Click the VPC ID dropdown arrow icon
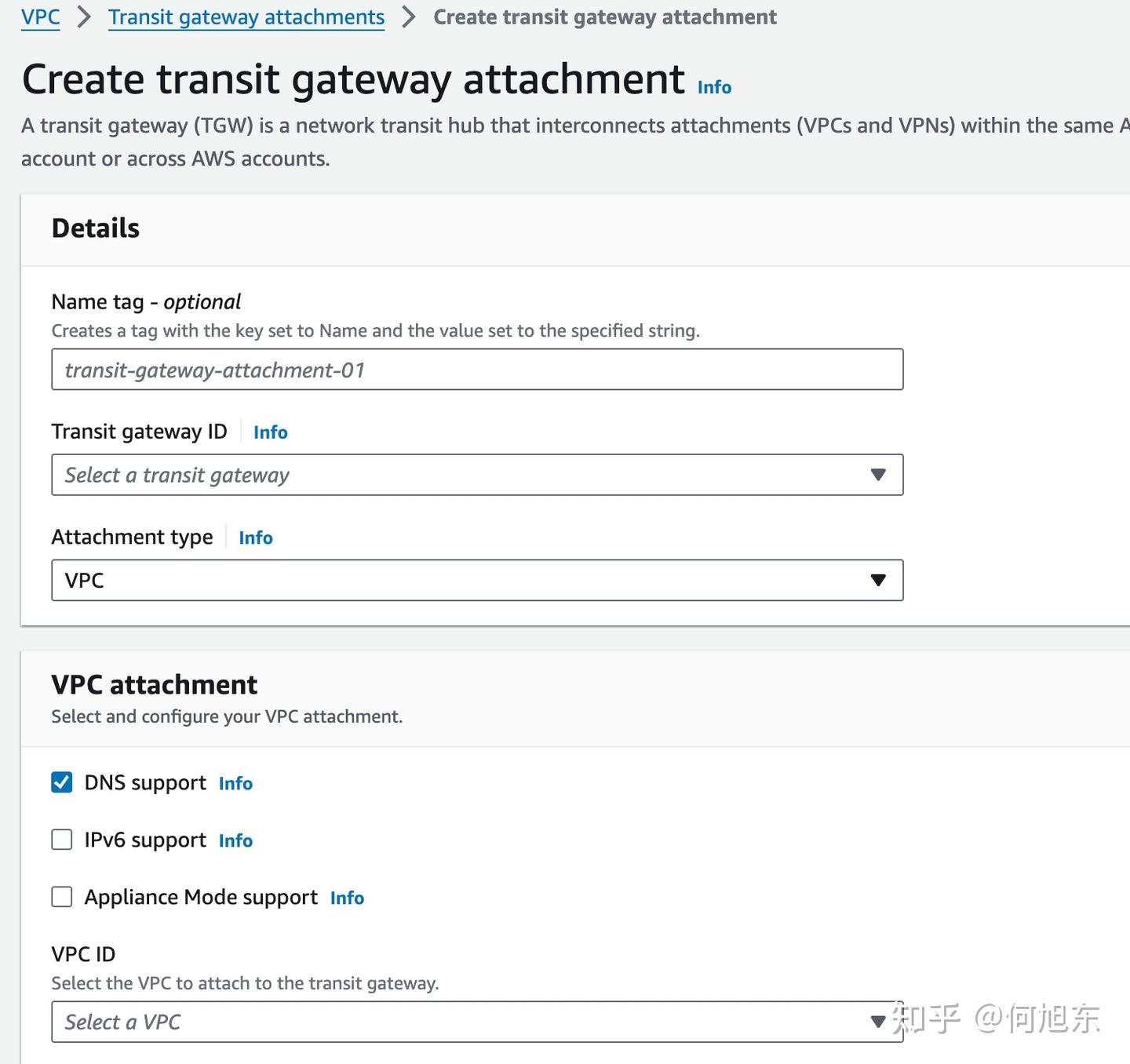The height and width of the screenshot is (1064, 1130). tap(878, 1022)
